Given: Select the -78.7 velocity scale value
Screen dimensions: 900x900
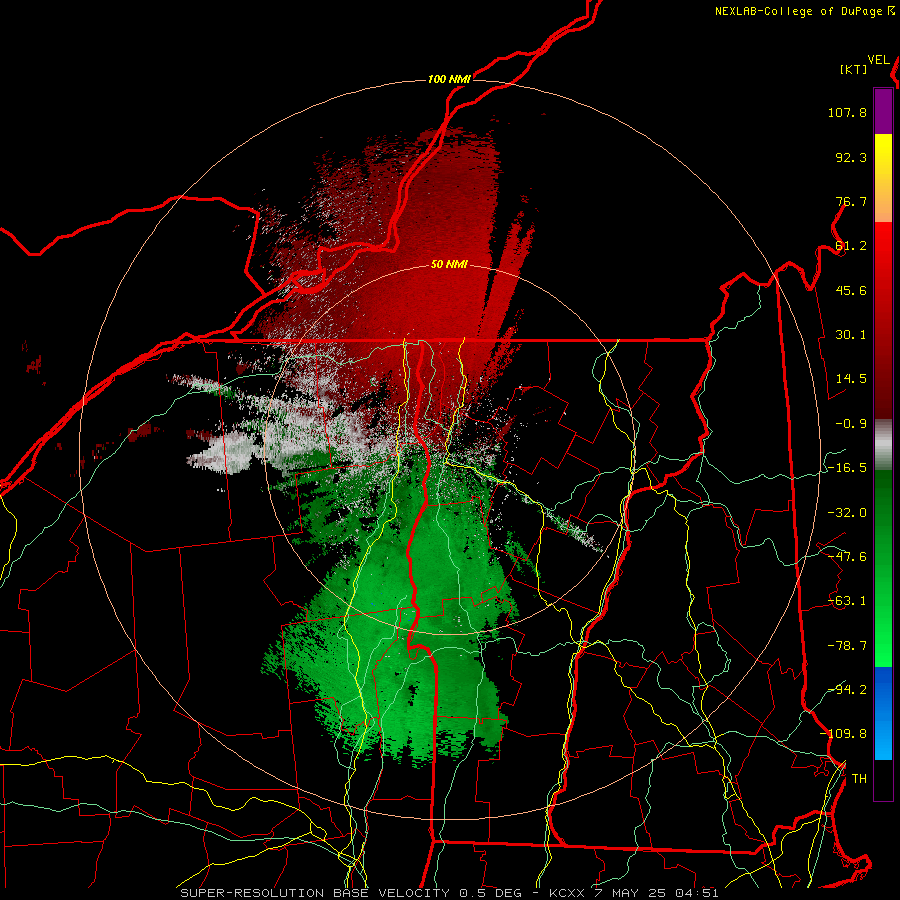Looking at the screenshot, I should click(847, 646).
